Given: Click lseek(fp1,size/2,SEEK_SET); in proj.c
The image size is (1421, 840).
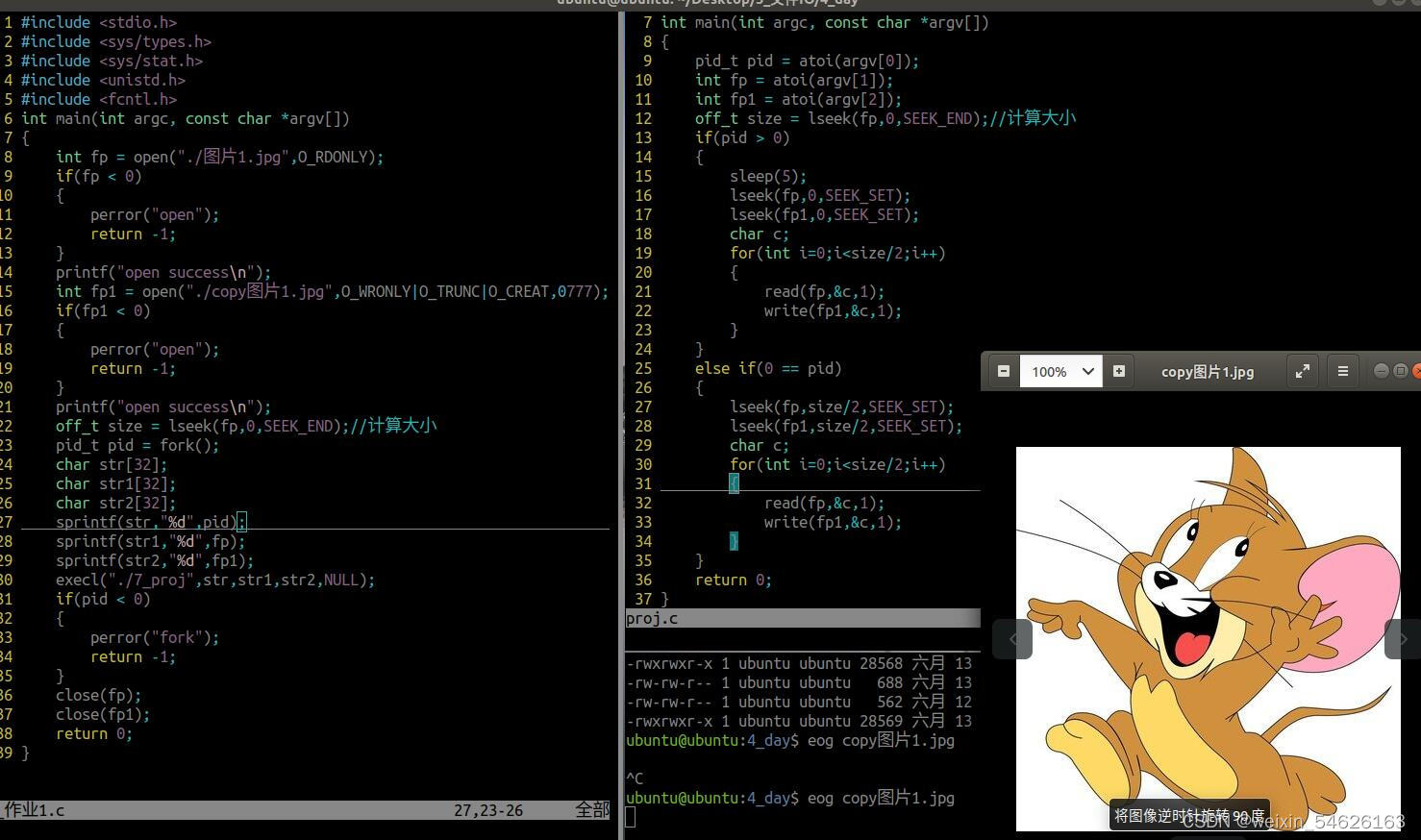Looking at the screenshot, I should click(x=846, y=426).
